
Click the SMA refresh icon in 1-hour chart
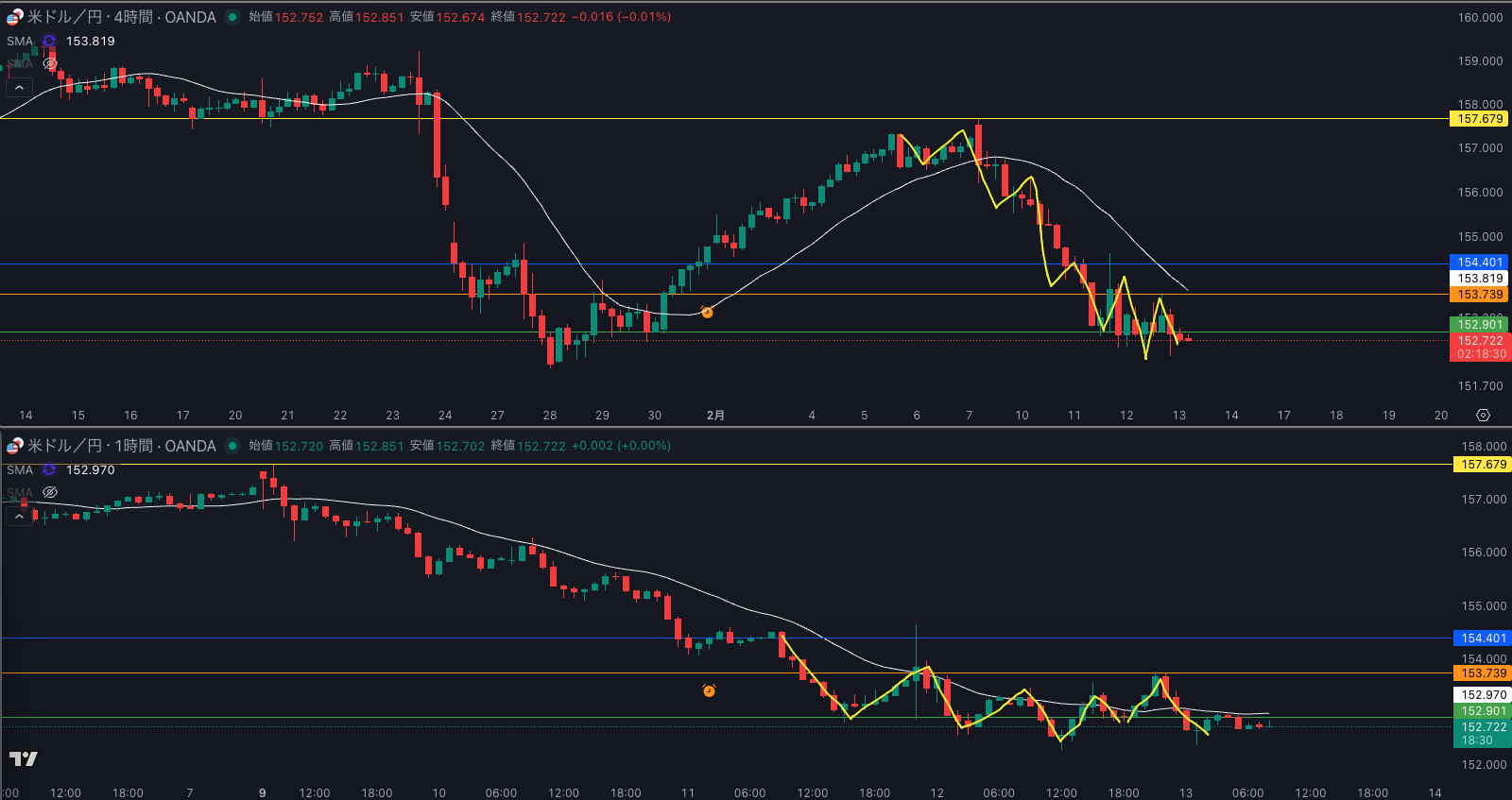pos(49,470)
